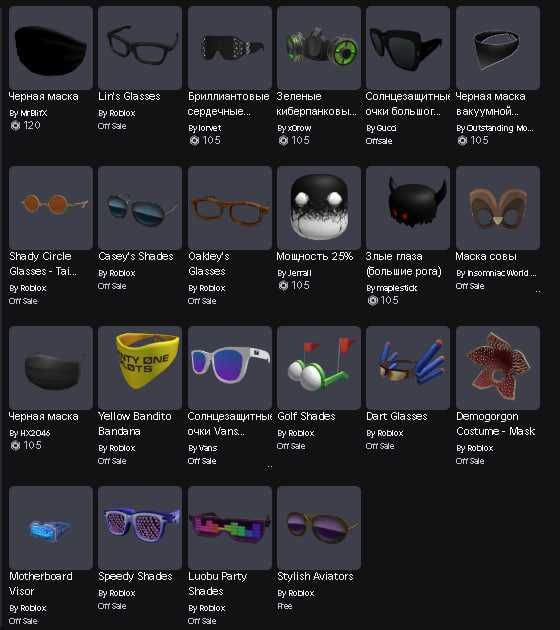Open the Speedy Shades item title
The image size is (560, 630).
(135, 576)
